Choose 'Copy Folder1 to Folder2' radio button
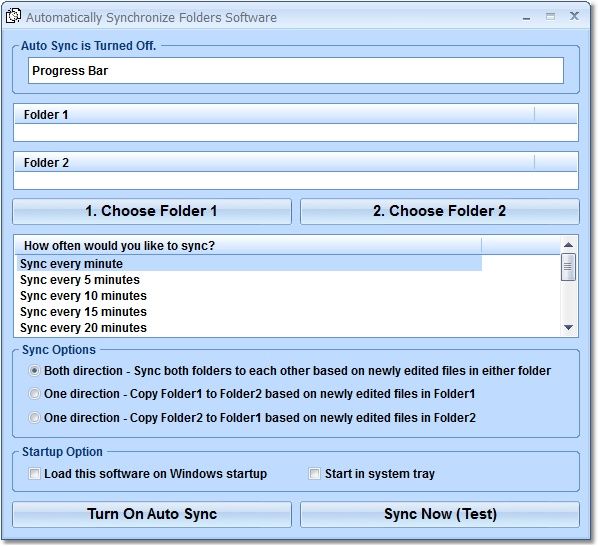 point(34,394)
